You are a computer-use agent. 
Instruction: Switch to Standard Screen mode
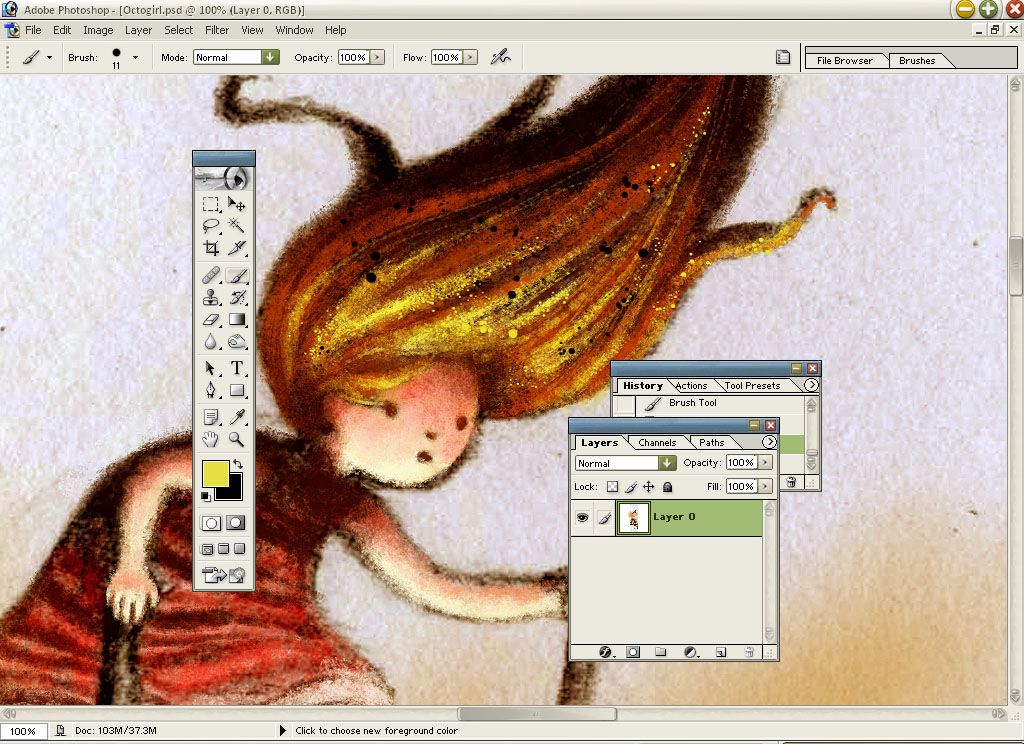pyautogui.click(x=208, y=549)
